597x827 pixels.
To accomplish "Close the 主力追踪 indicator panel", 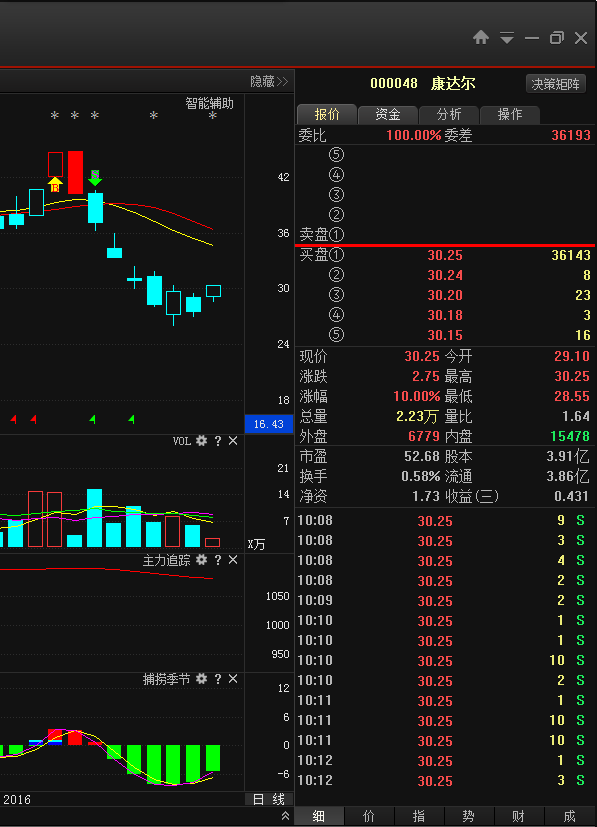I will click(233, 560).
